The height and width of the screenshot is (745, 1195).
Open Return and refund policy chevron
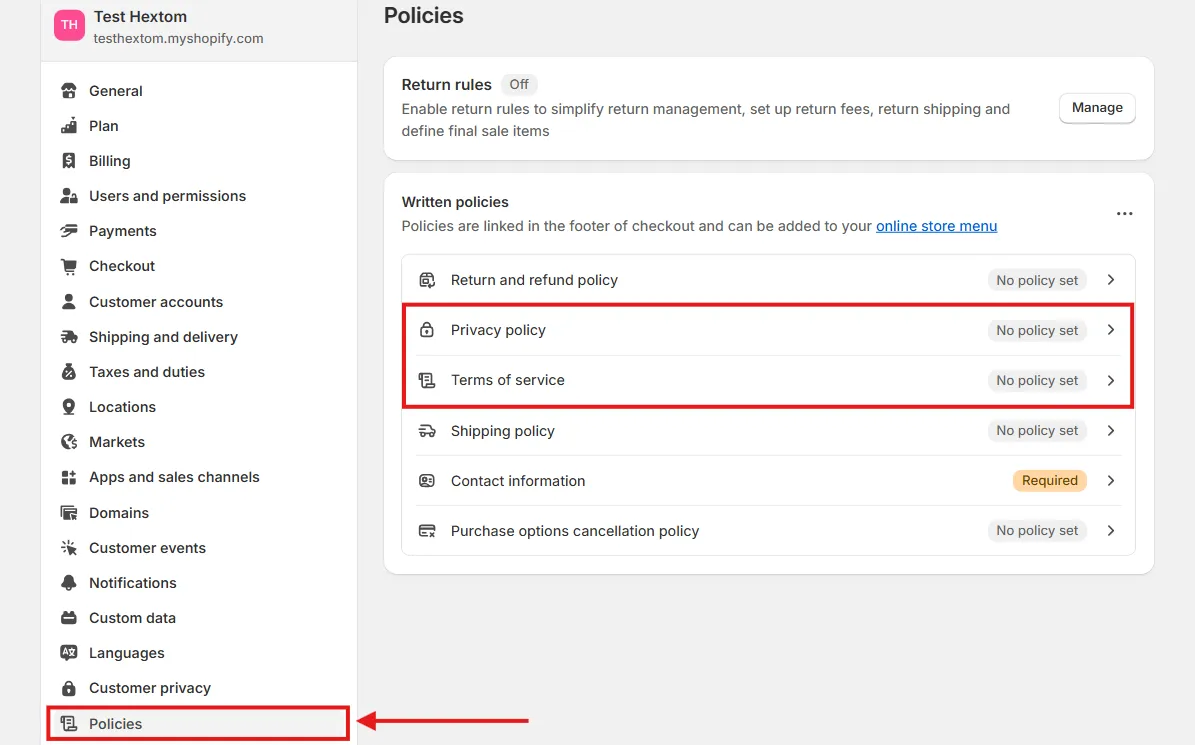[x=1111, y=280]
